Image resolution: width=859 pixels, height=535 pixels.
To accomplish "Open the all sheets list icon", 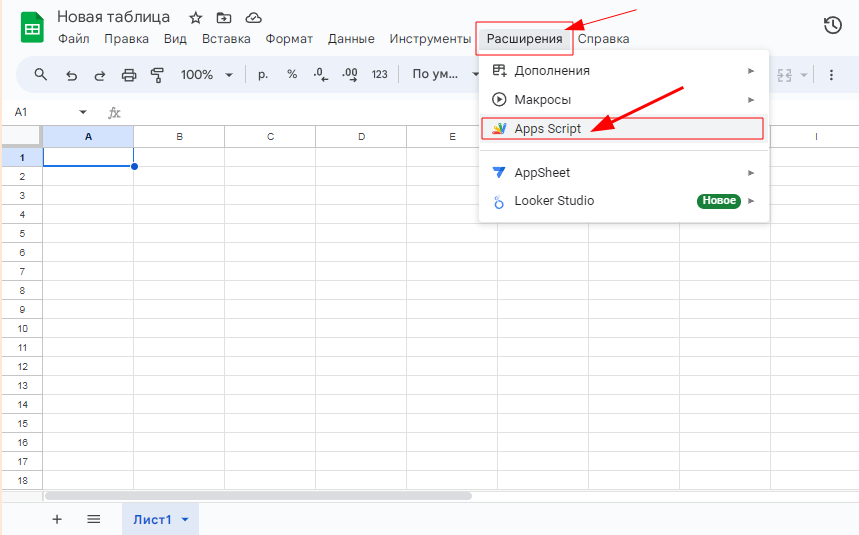I will [x=94, y=519].
